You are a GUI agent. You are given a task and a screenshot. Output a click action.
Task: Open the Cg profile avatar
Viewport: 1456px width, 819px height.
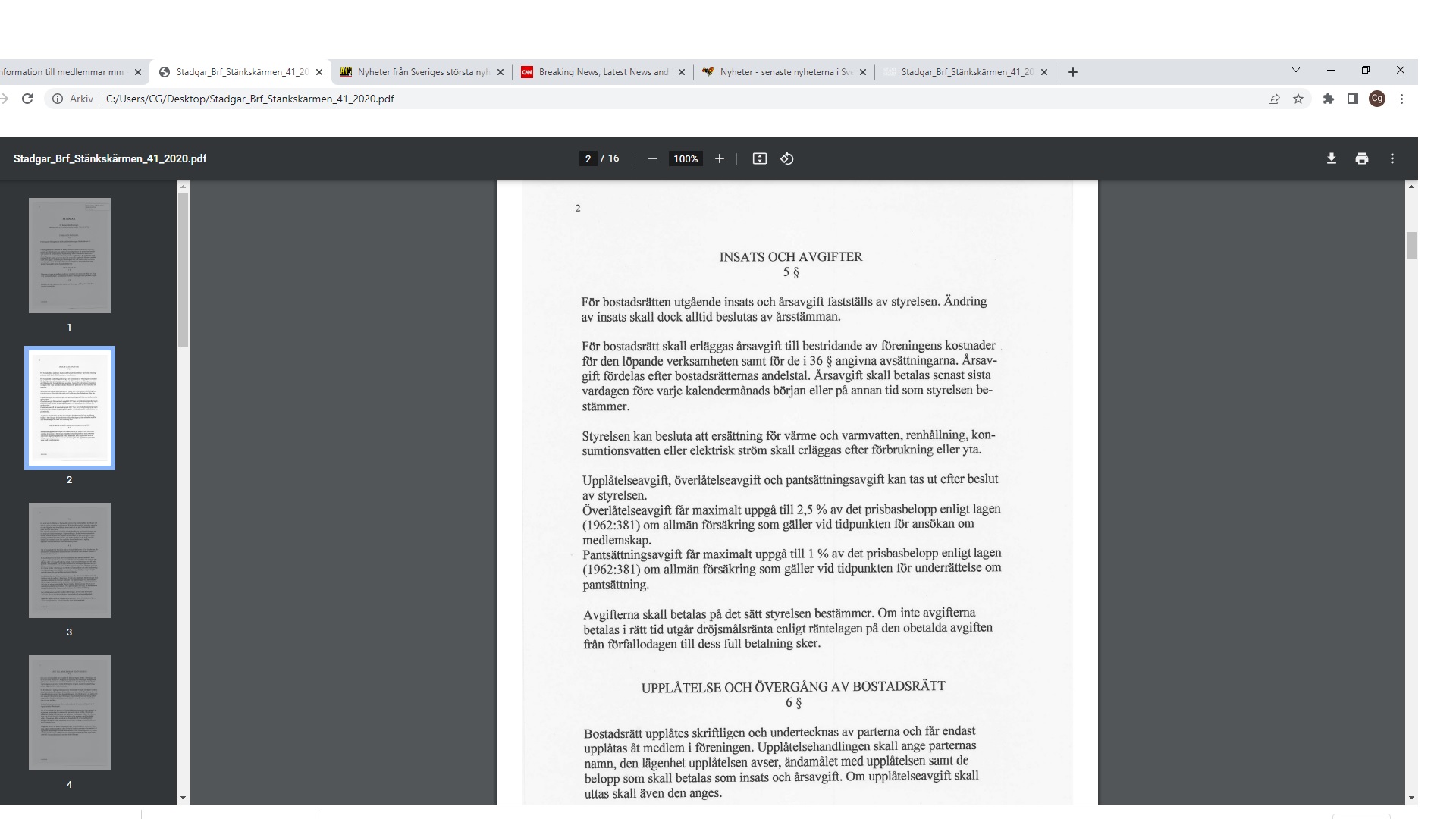(1377, 99)
